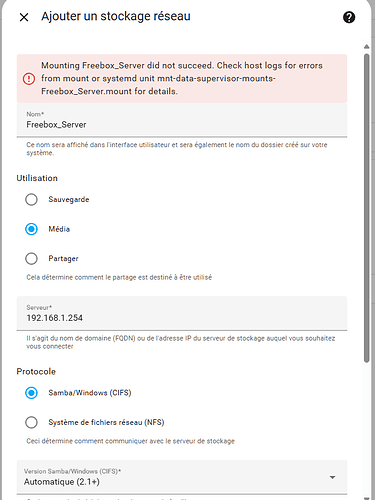Open the help icon in dialog header
The width and height of the screenshot is (375, 500).
pos(349,17)
